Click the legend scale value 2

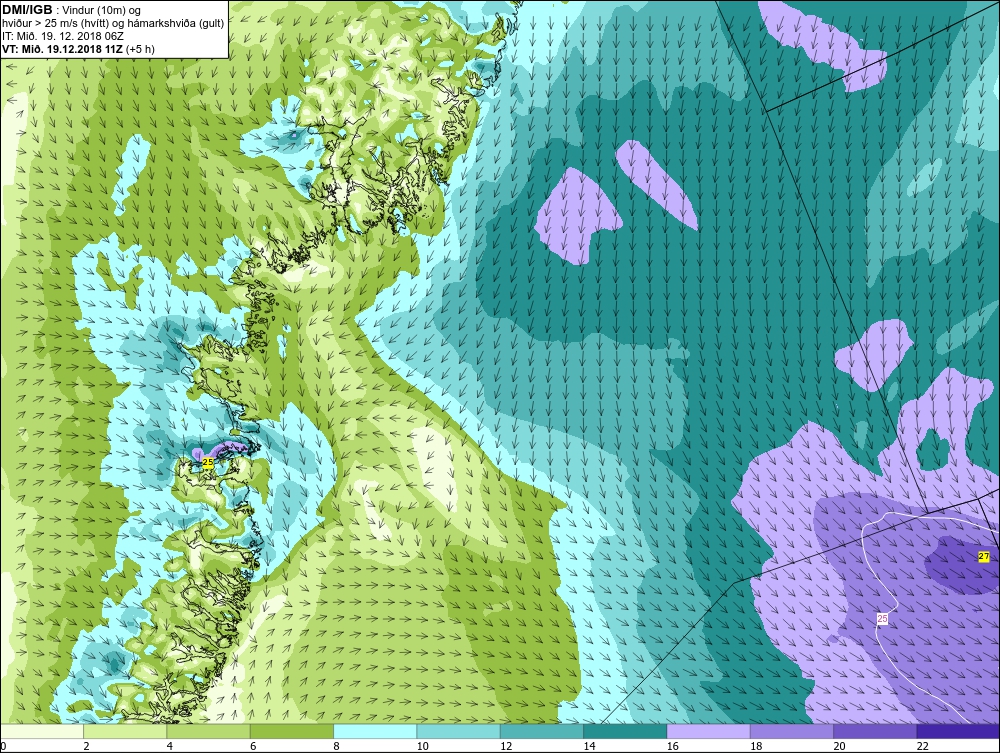click(86, 747)
